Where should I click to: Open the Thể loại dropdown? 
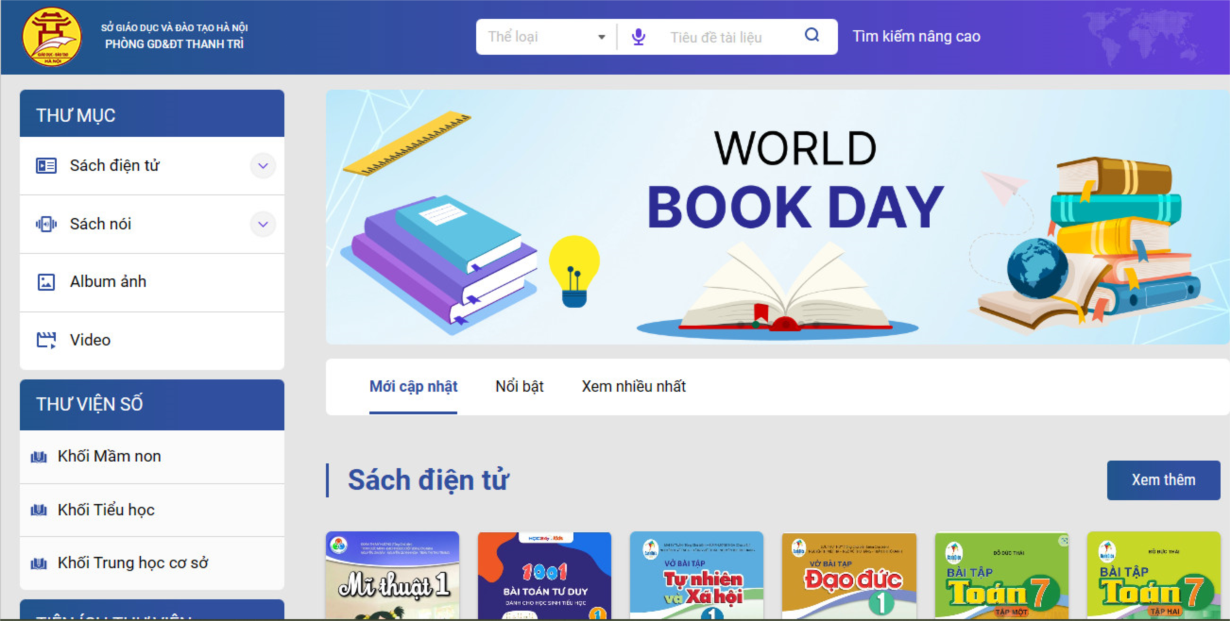click(546, 37)
